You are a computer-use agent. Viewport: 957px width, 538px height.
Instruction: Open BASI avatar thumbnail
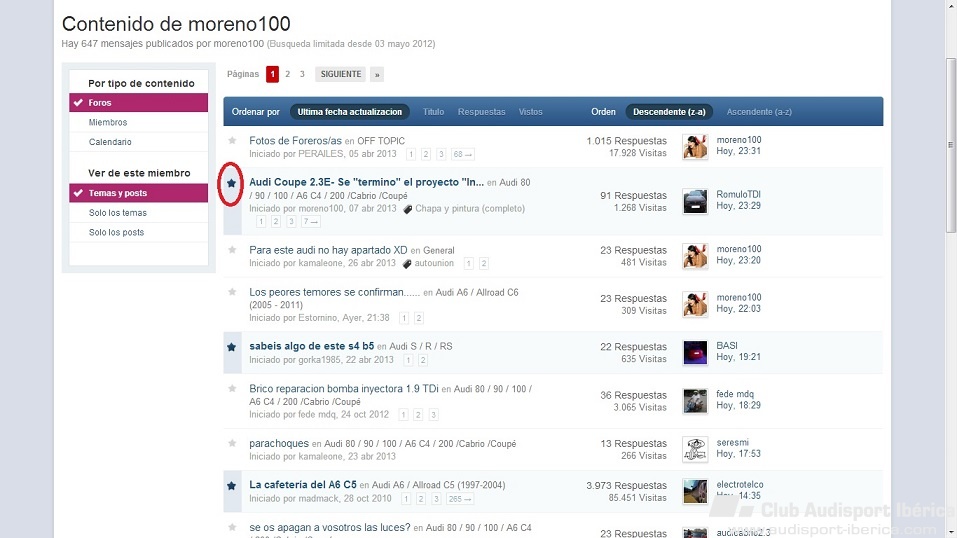pyautogui.click(x=695, y=353)
